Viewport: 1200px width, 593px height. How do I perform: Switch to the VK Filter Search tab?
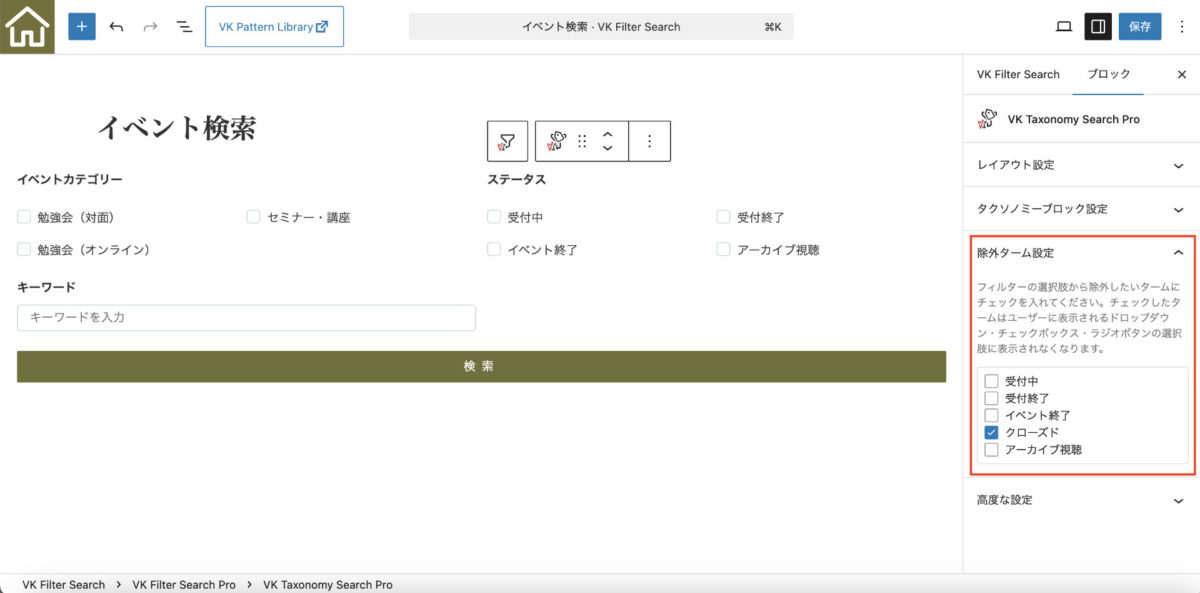coord(1017,75)
